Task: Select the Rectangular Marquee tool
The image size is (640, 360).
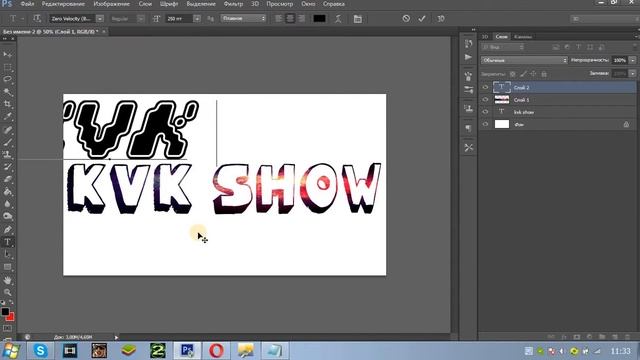Action: [x=7, y=67]
